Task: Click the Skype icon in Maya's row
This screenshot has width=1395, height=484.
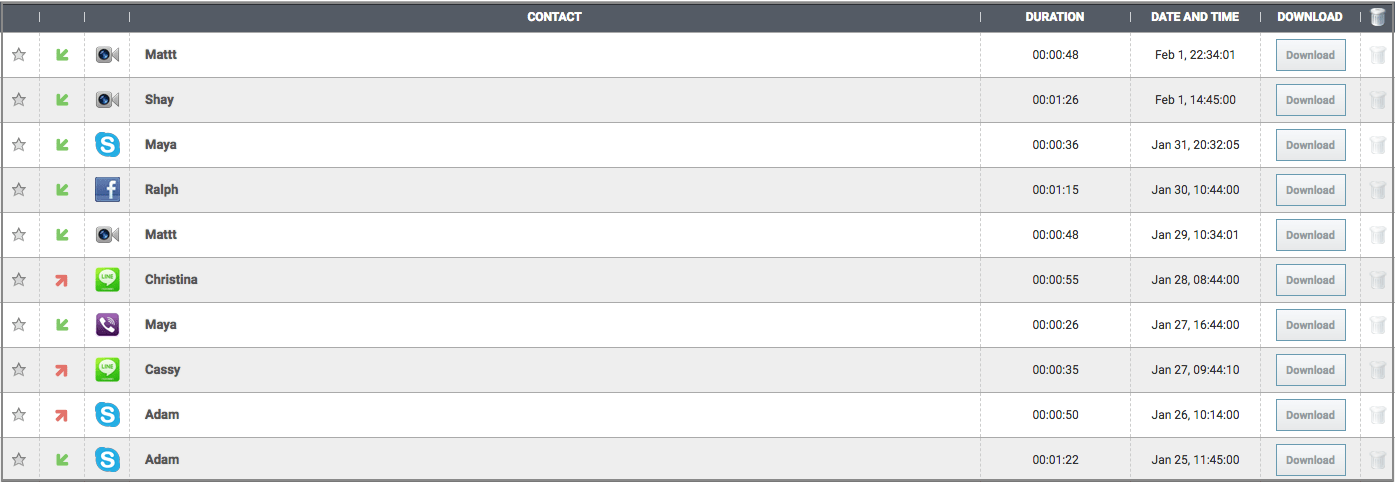Action: pyautogui.click(x=107, y=145)
